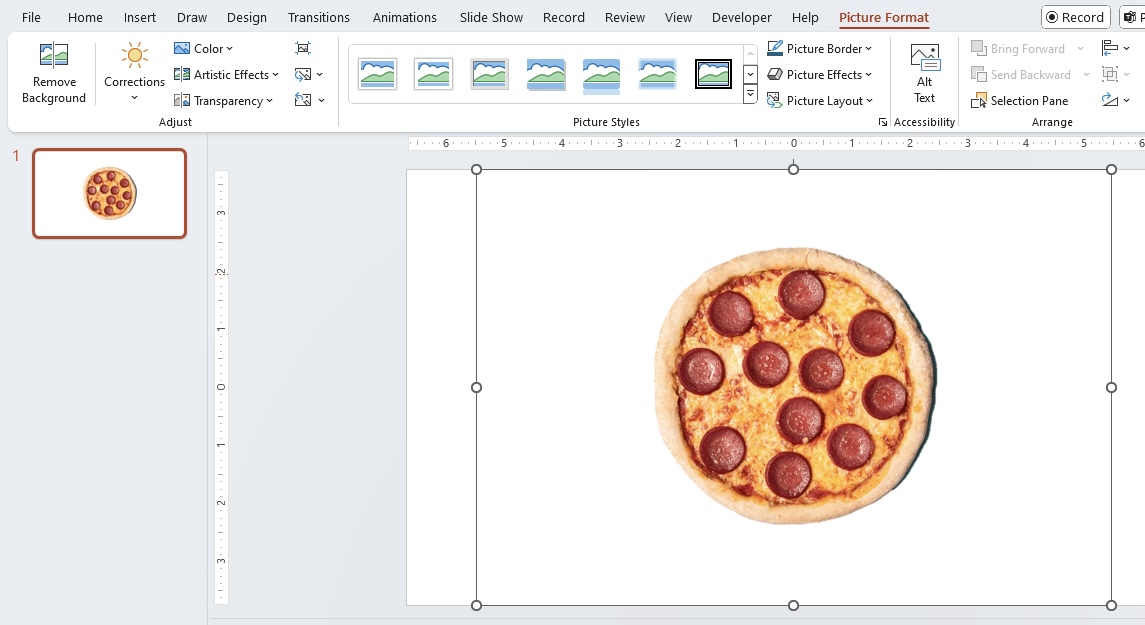The width and height of the screenshot is (1145, 625).
Task: Click the Bring Forward button
Action: pyautogui.click(x=1018, y=48)
